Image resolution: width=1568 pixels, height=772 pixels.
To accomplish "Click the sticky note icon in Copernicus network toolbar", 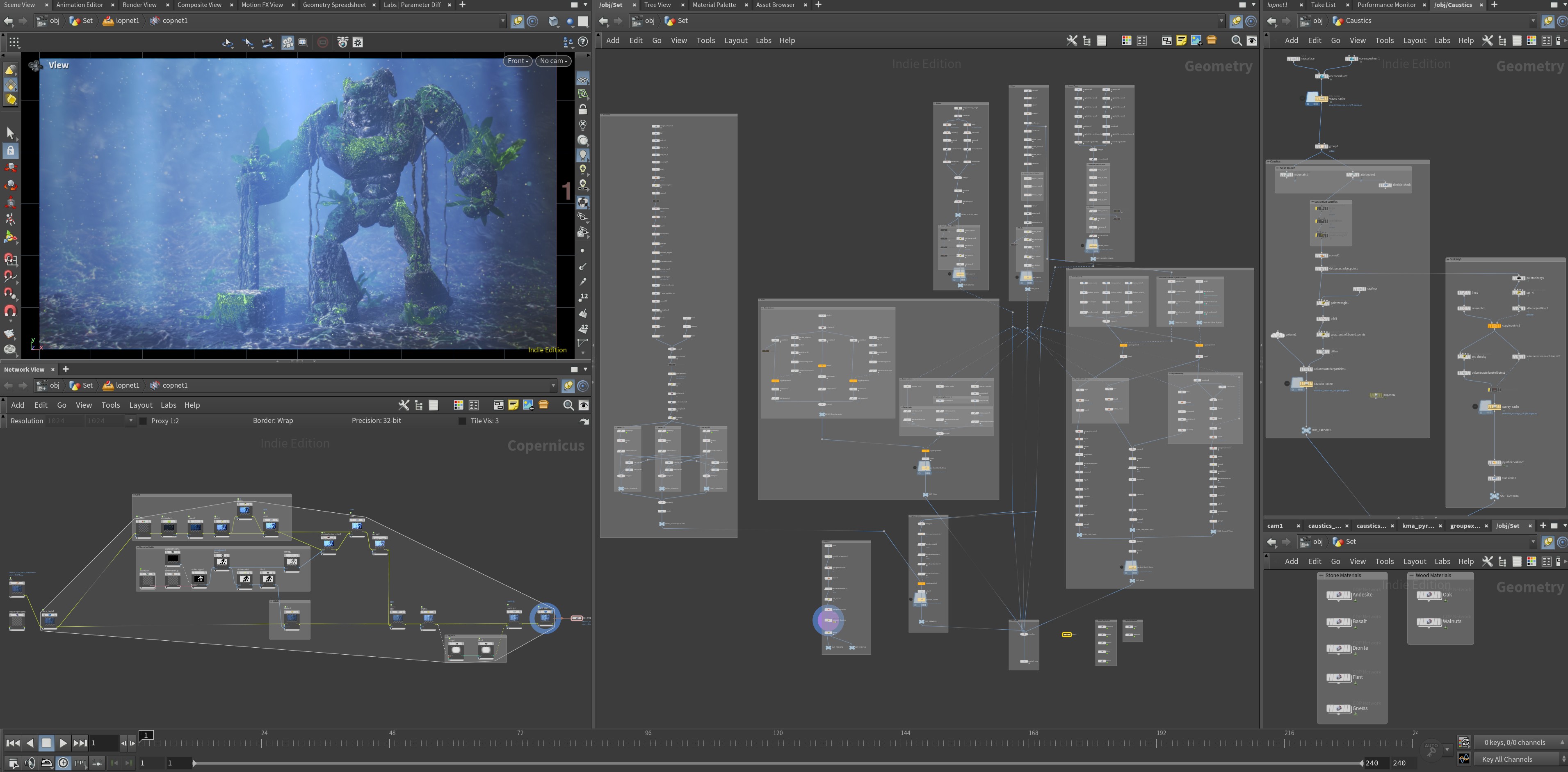I will [513, 405].
